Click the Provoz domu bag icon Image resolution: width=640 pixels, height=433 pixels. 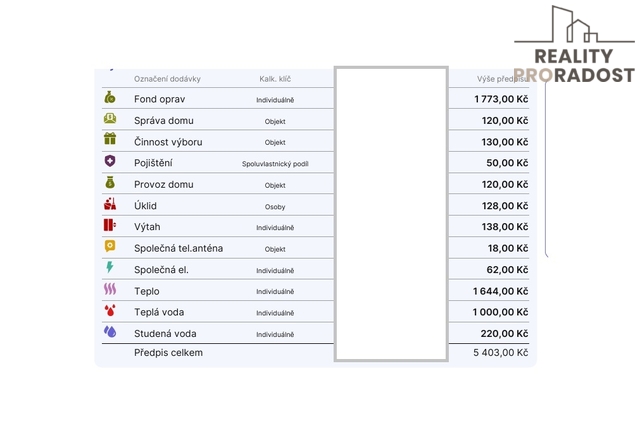(110, 182)
